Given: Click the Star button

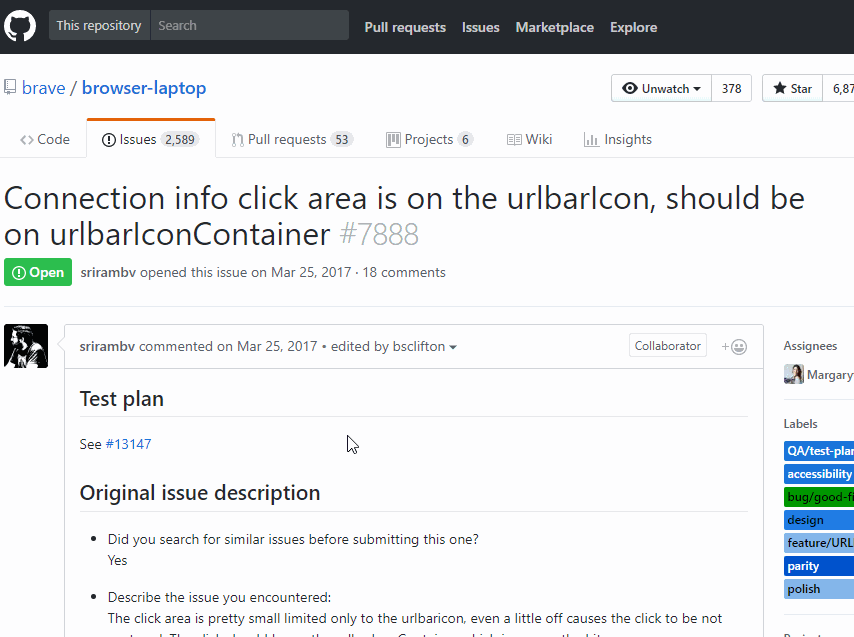Looking at the screenshot, I should [x=792, y=88].
